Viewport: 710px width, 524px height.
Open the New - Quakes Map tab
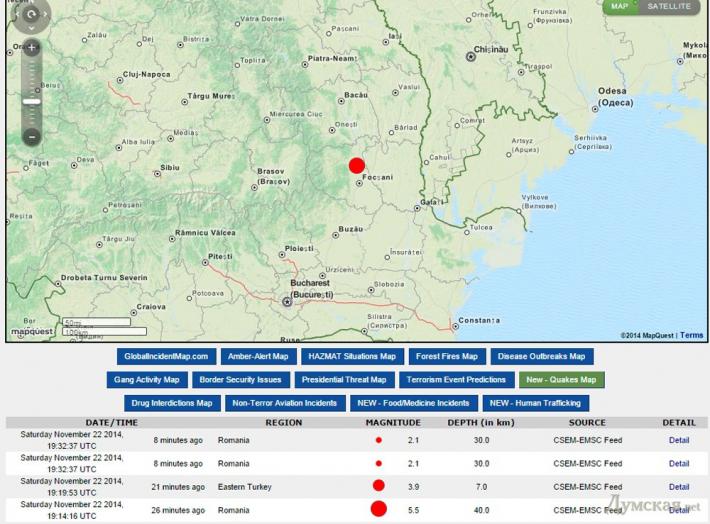tap(561, 380)
